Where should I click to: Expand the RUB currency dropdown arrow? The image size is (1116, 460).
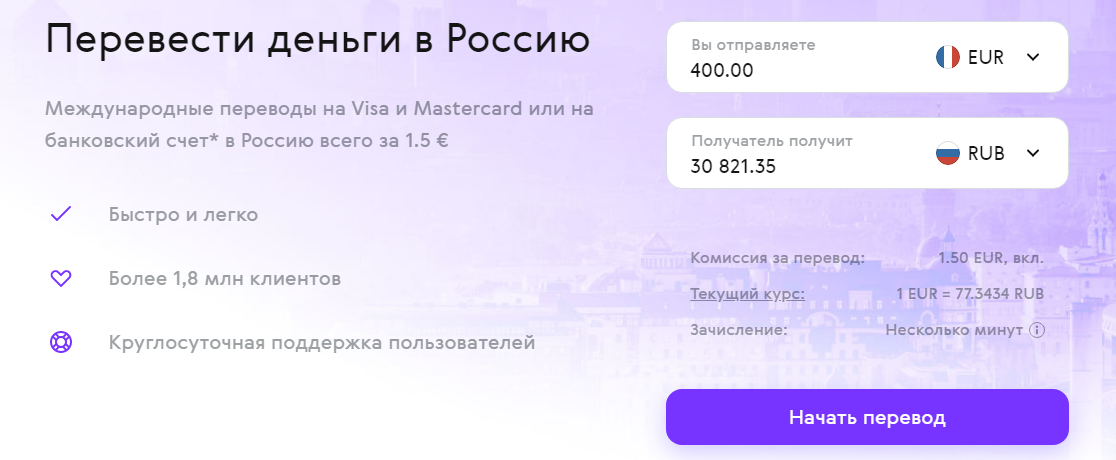tap(1034, 153)
